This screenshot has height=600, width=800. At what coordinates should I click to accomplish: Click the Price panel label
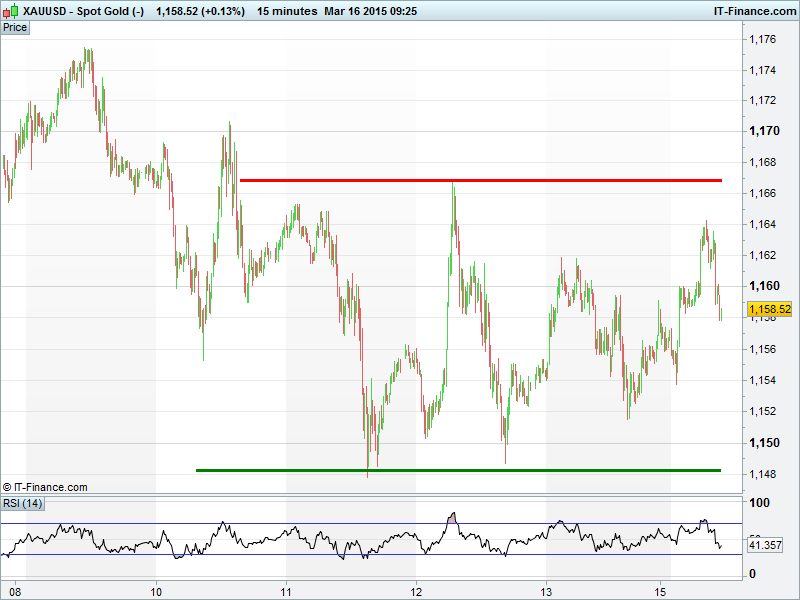(15, 27)
